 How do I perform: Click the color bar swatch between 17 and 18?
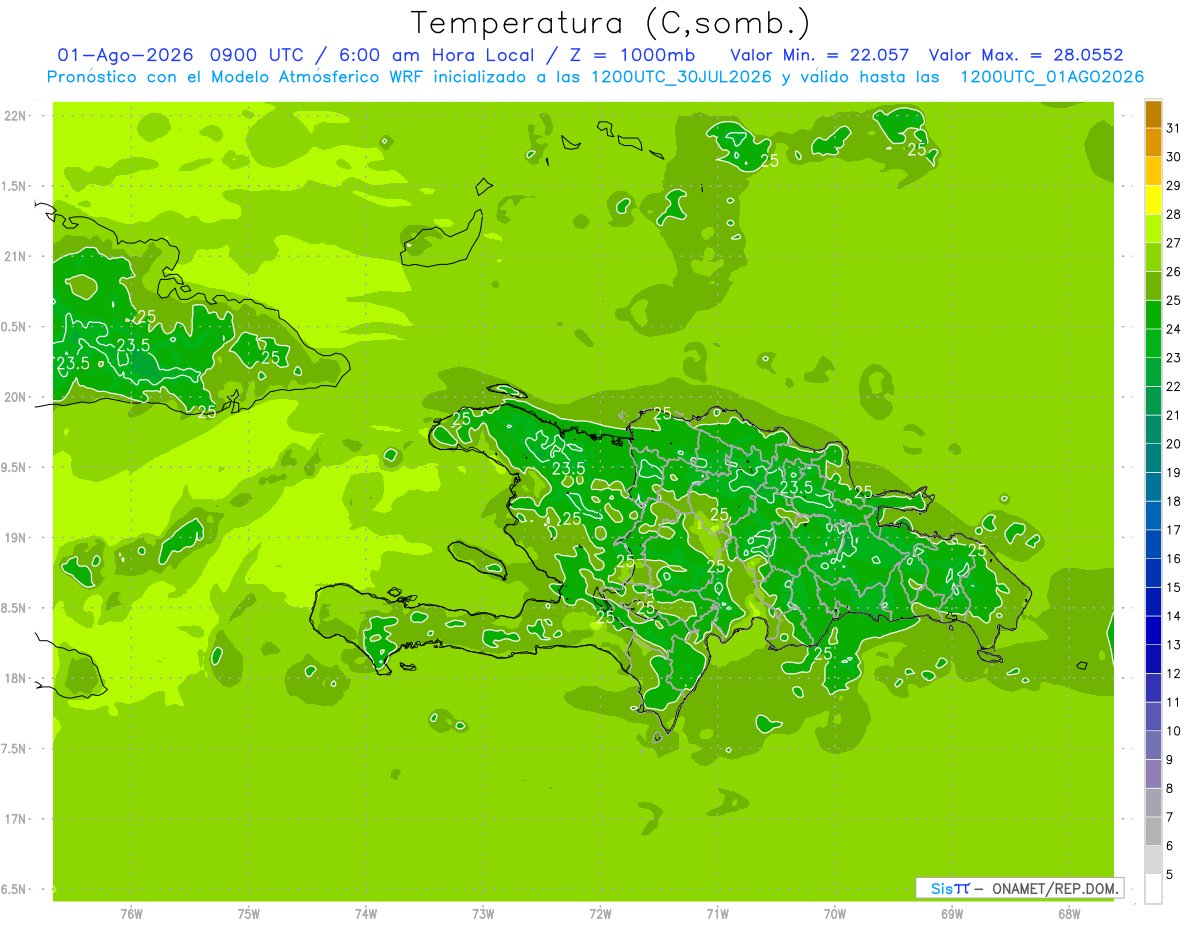(x=1153, y=516)
